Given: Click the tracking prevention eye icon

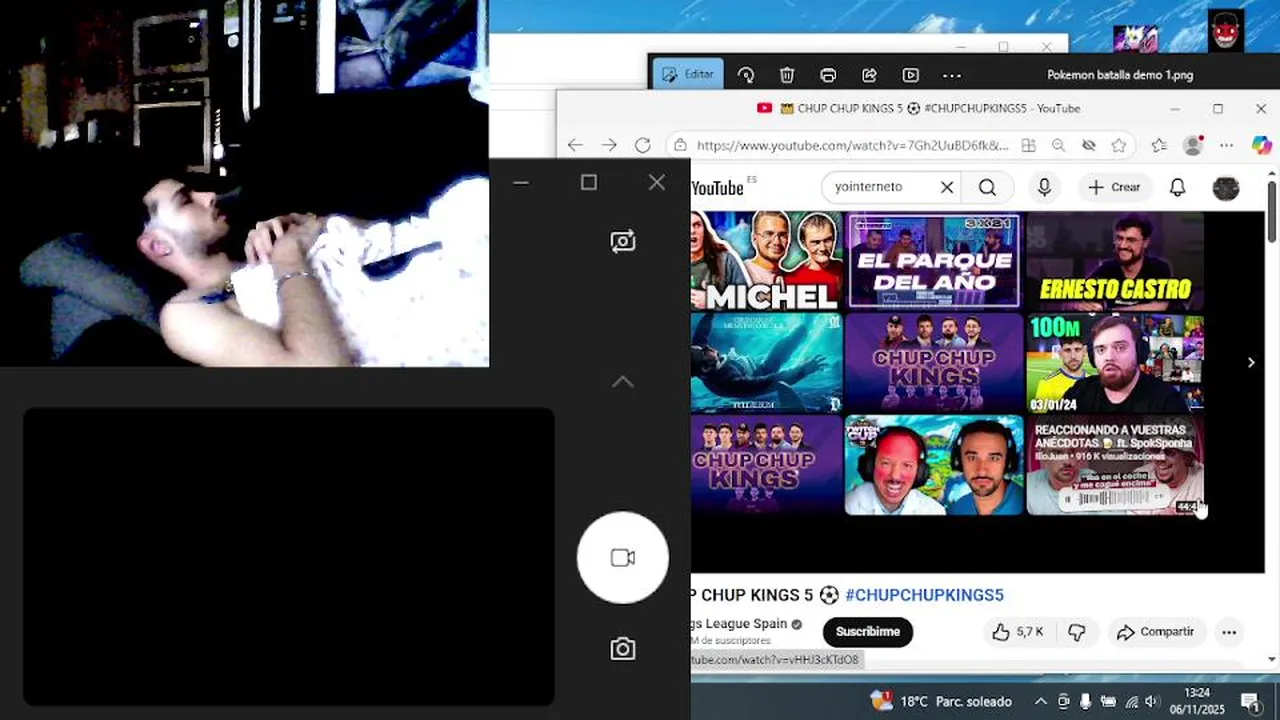Looking at the screenshot, I should tap(1089, 145).
